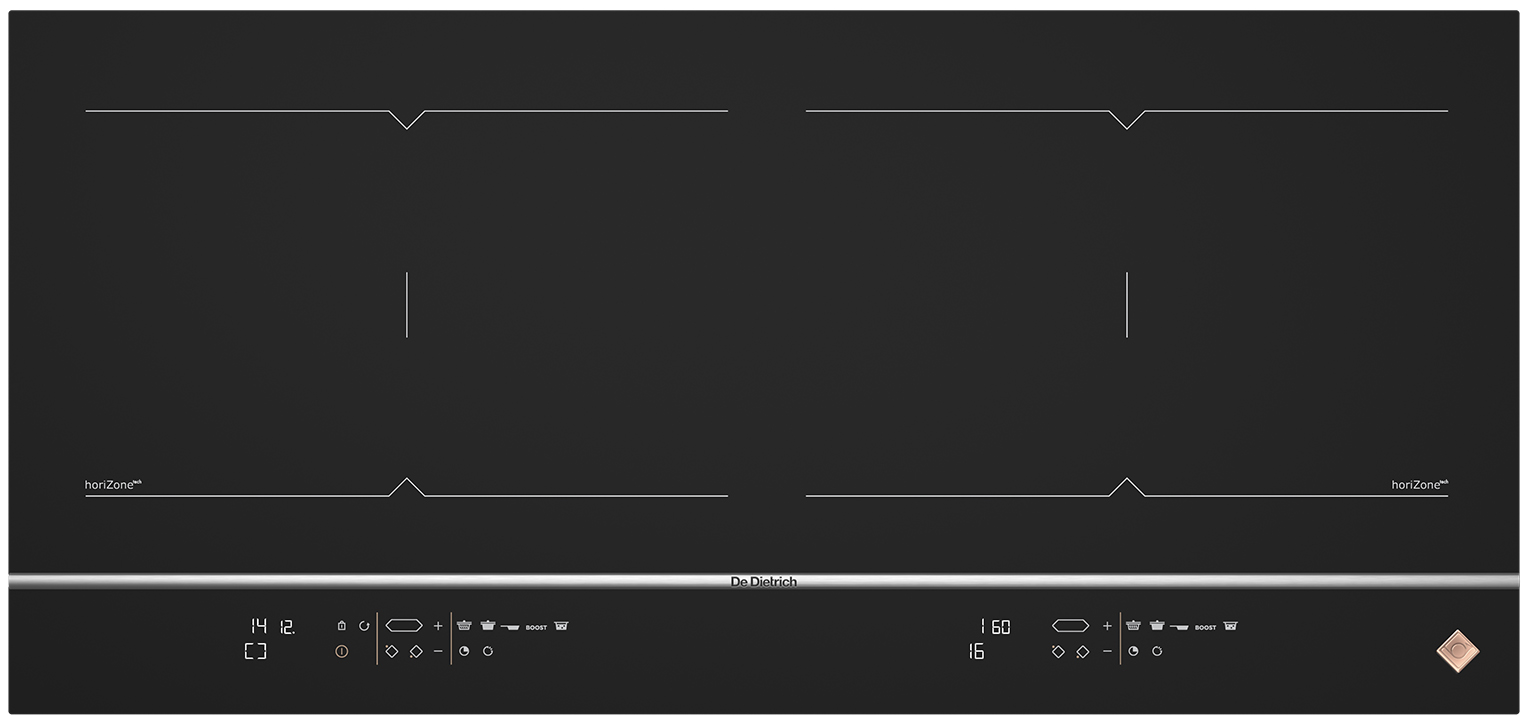Choose the frying pan preset on right panel
Screen dimensions: 1522x715
(1179, 627)
